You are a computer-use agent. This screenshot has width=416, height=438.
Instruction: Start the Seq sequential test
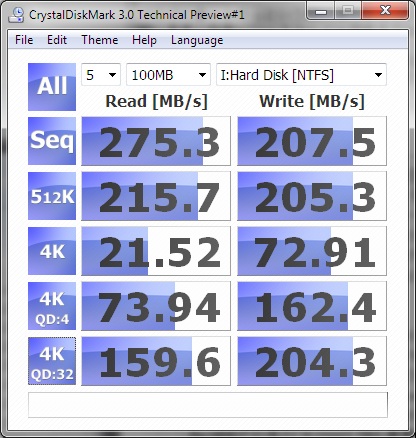[x=52, y=141]
